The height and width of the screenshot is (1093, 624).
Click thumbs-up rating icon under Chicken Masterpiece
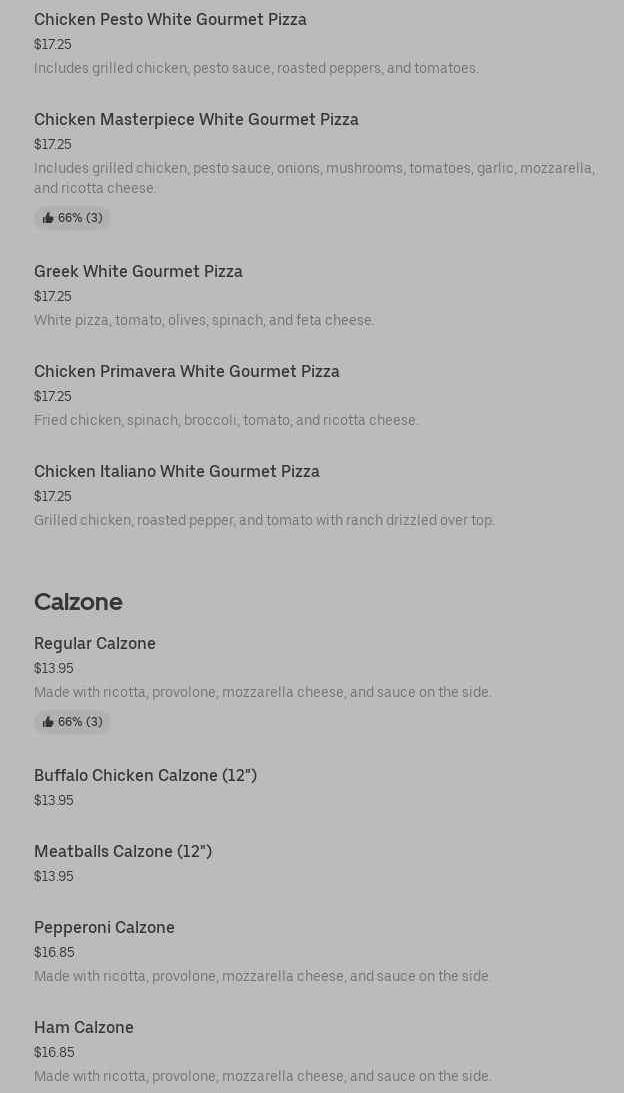point(48,218)
